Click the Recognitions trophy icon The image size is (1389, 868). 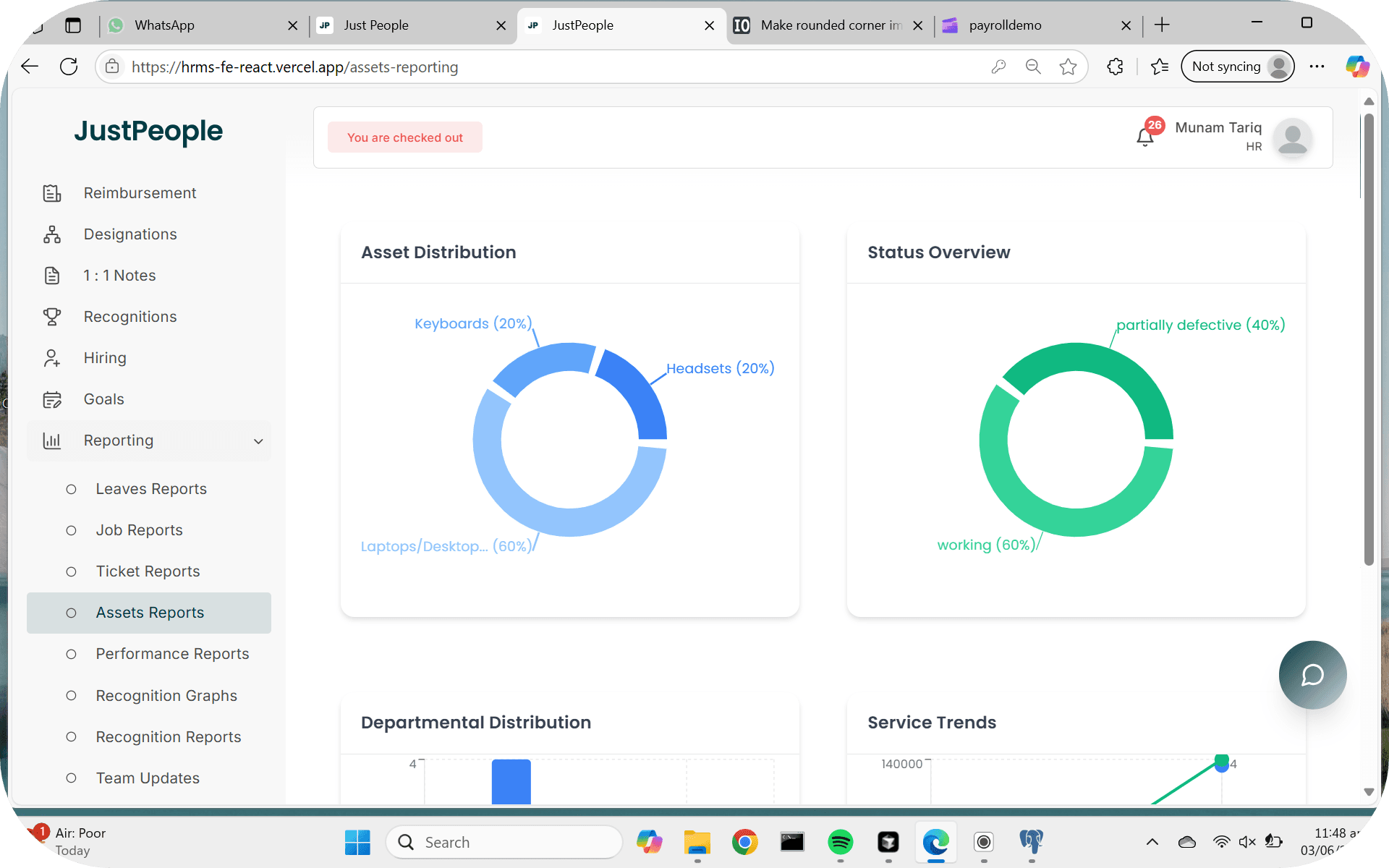(x=52, y=317)
